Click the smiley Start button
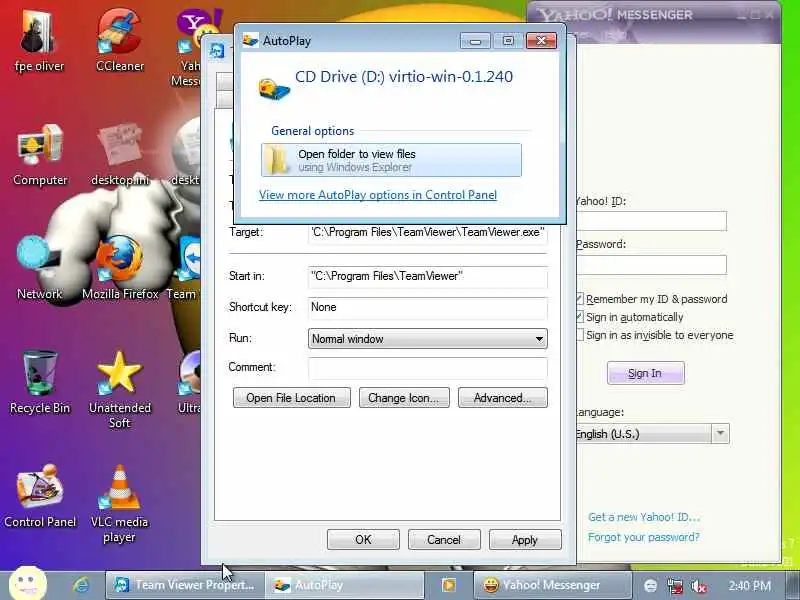The width and height of the screenshot is (800, 600). pyautogui.click(x=28, y=583)
